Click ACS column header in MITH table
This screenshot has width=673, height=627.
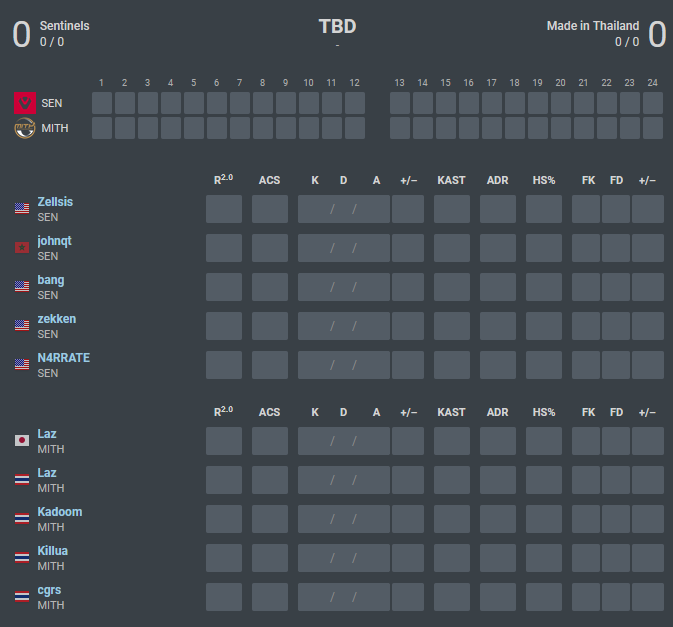tap(269, 412)
